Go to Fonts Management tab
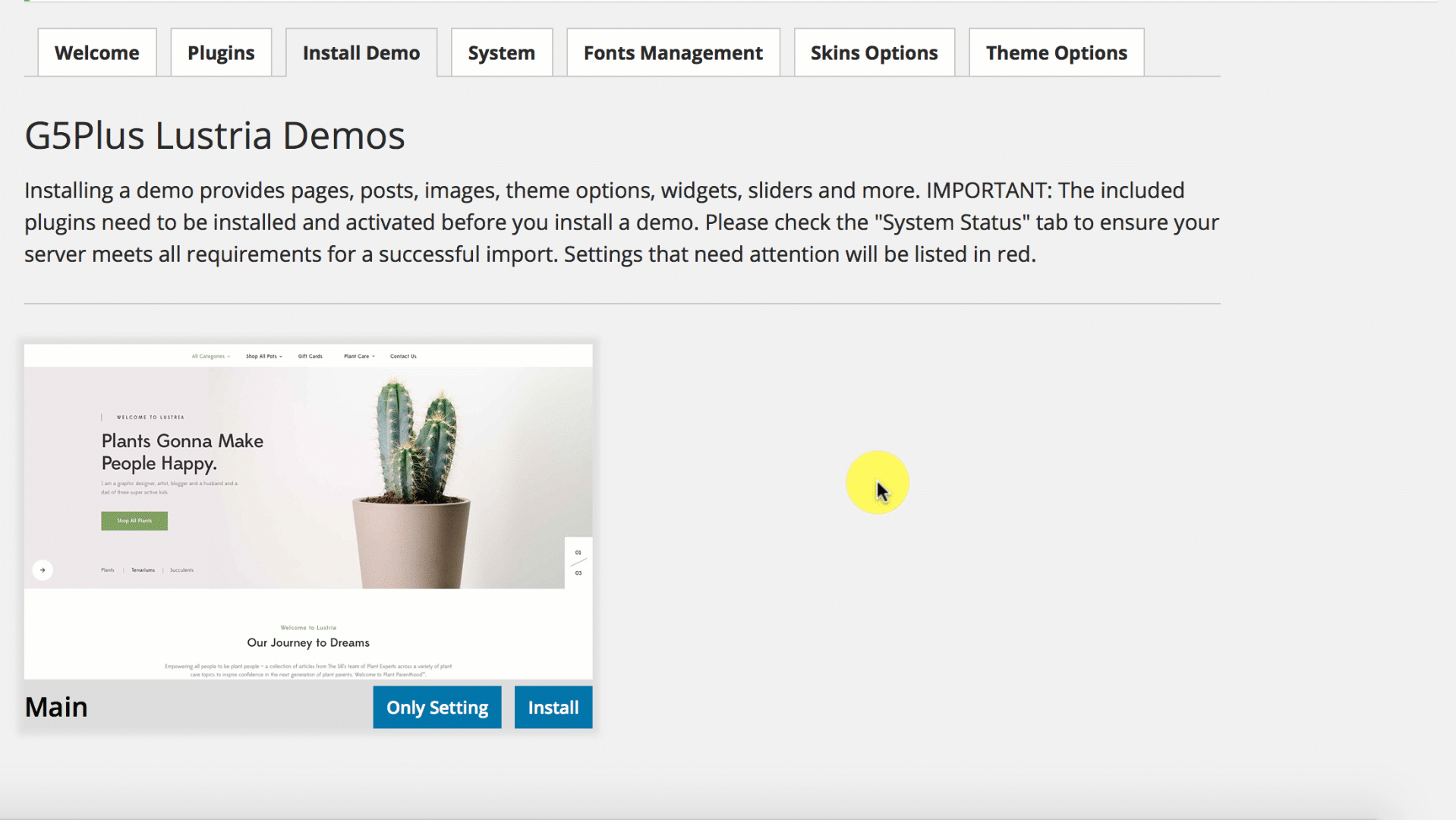The image size is (1456, 820). [x=673, y=52]
